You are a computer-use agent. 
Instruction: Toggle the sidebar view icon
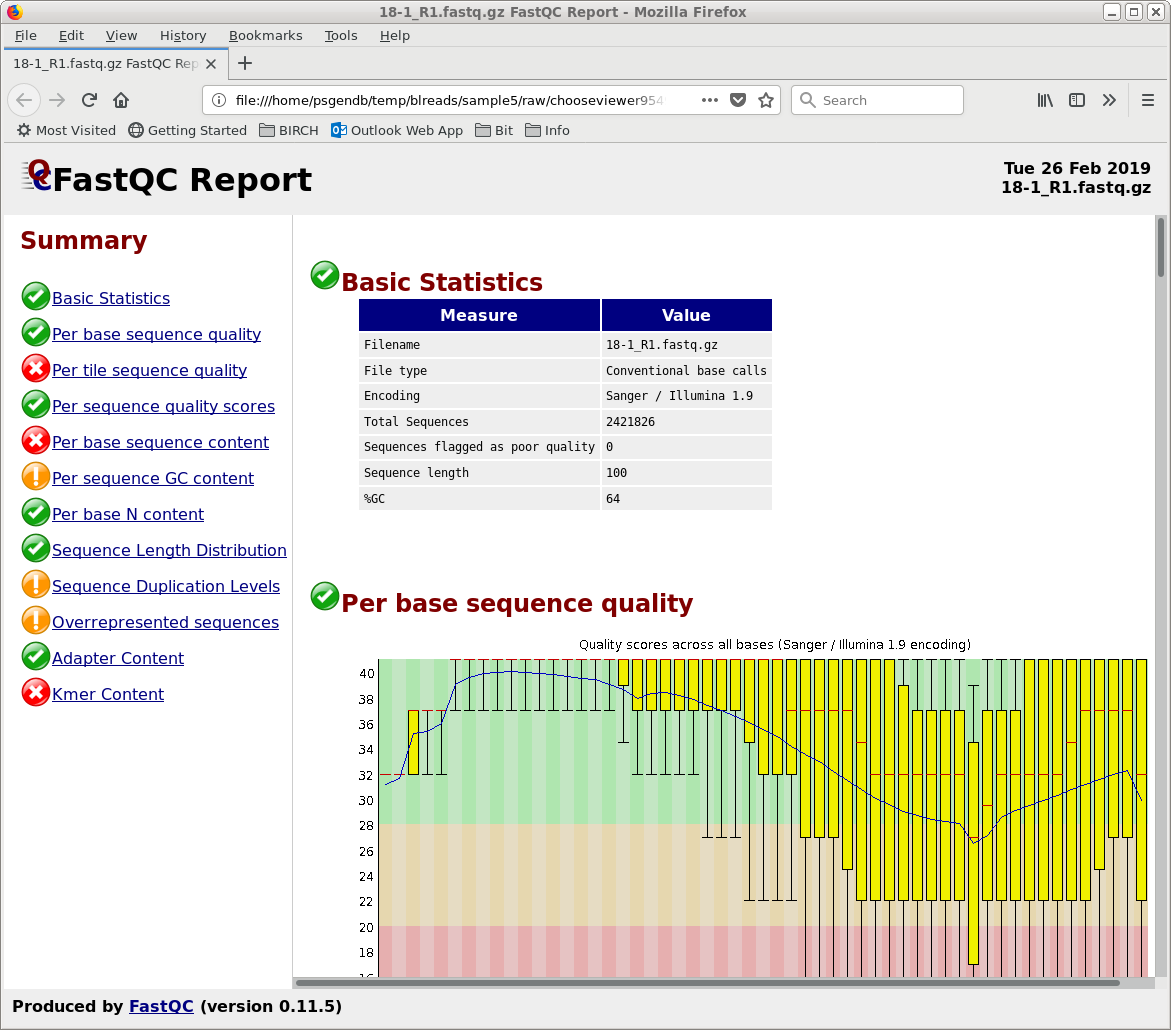[x=1077, y=100]
